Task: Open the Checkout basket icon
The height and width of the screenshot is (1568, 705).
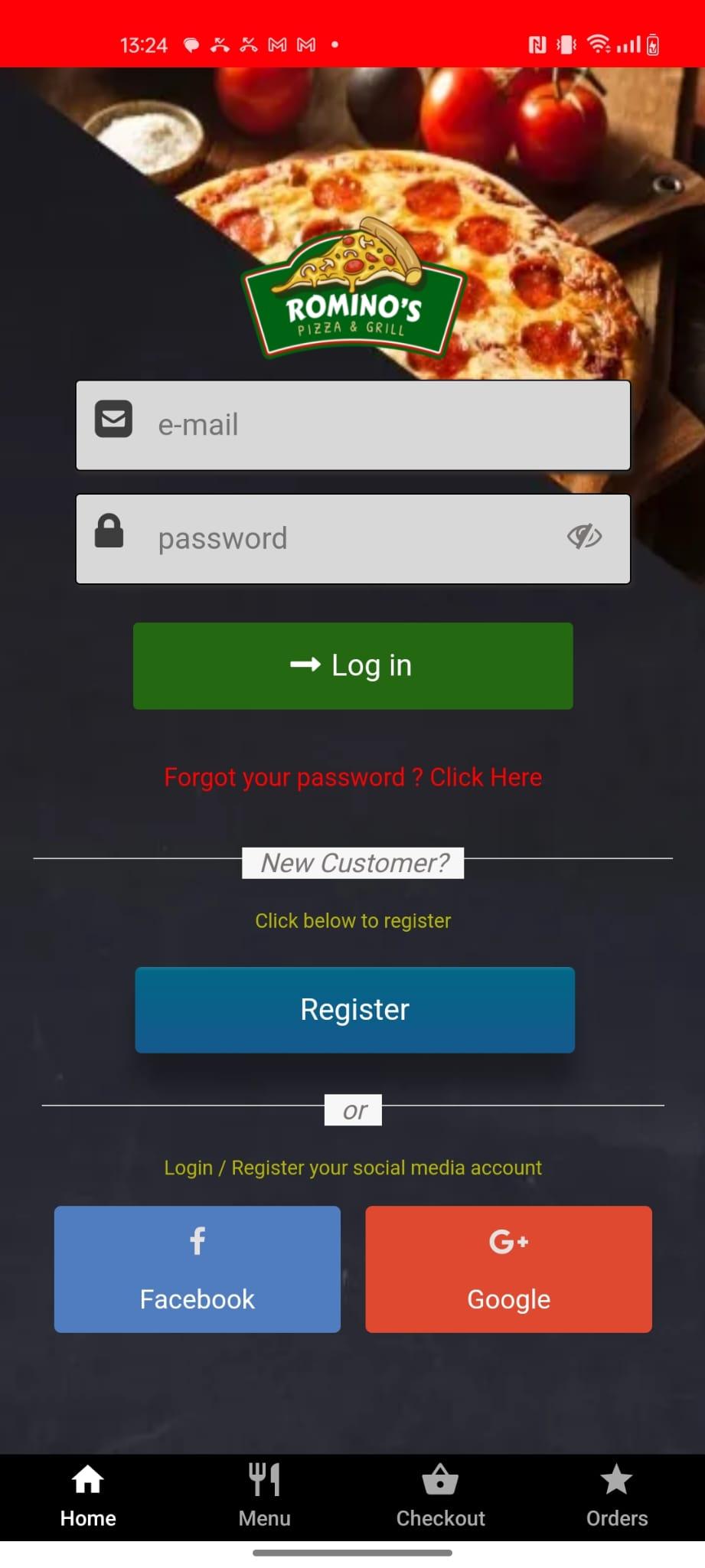Action: click(440, 1479)
